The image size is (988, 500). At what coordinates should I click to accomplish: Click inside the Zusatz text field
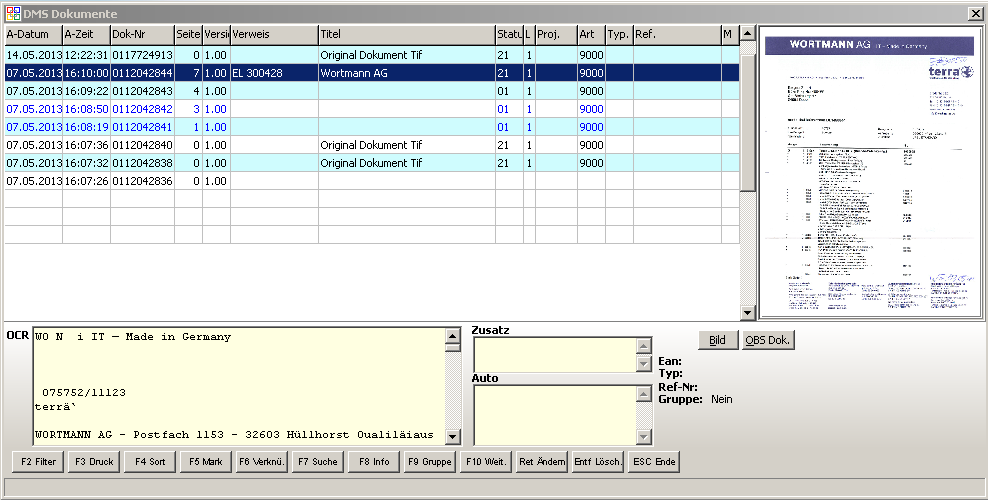(x=554, y=354)
